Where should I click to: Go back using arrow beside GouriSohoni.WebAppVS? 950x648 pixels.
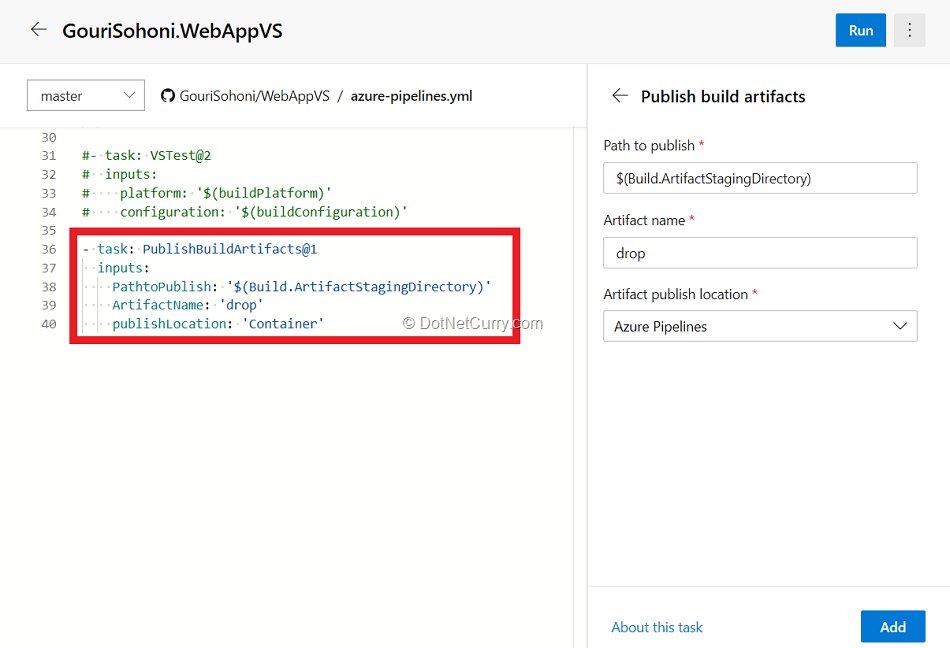tap(39, 29)
